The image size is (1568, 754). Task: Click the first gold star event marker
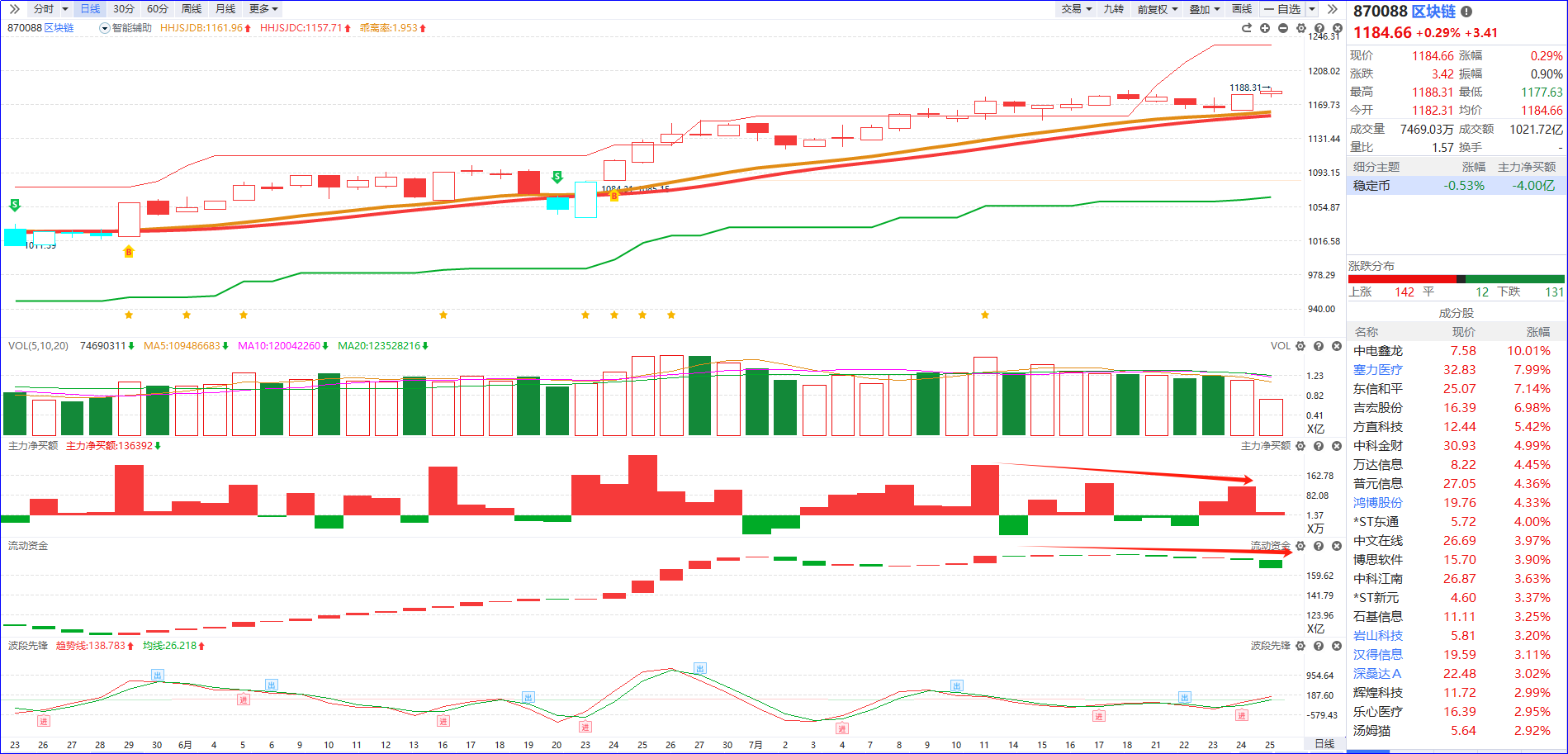[129, 315]
